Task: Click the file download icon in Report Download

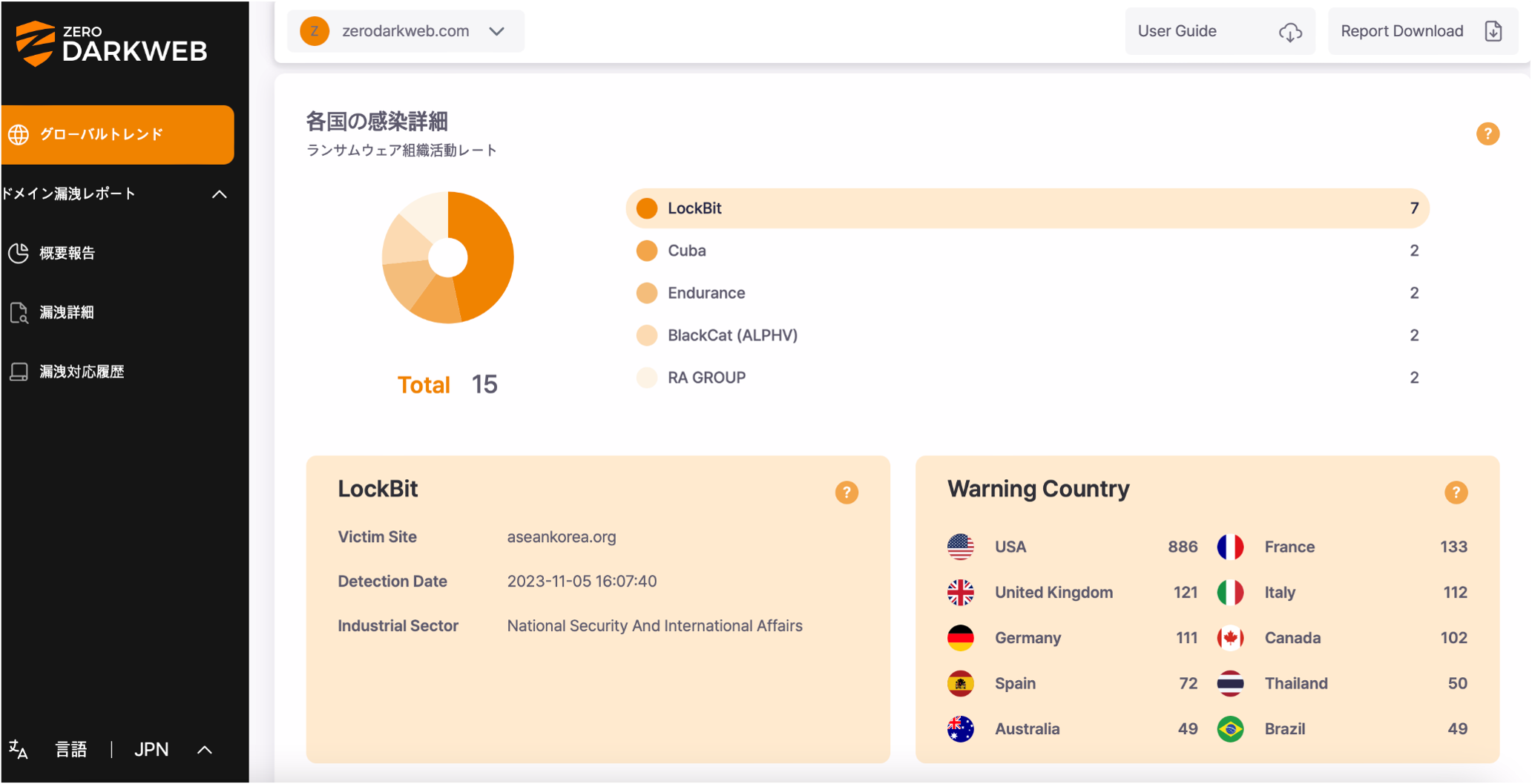Action: (1493, 31)
